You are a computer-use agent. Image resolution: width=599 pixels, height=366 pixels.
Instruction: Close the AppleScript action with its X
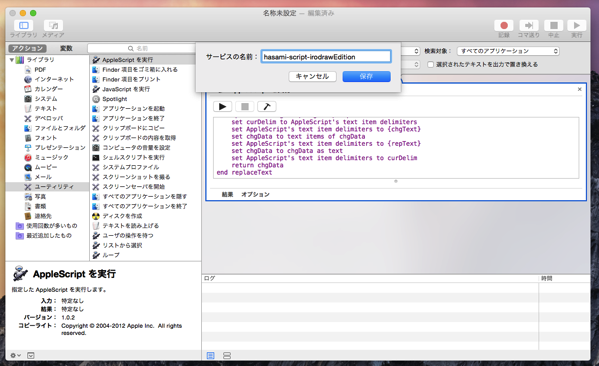tap(580, 89)
